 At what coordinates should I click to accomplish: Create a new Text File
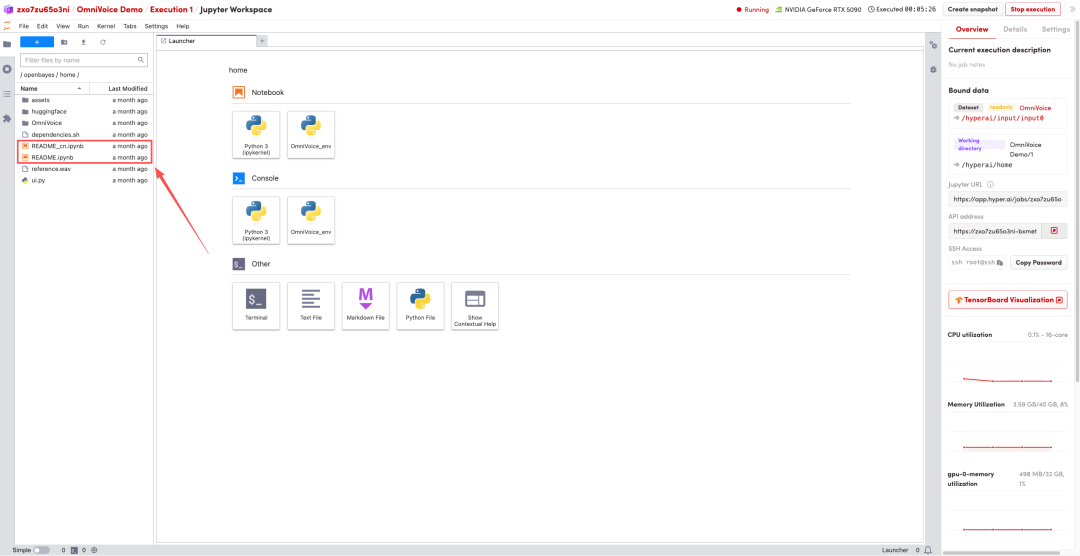(x=311, y=306)
